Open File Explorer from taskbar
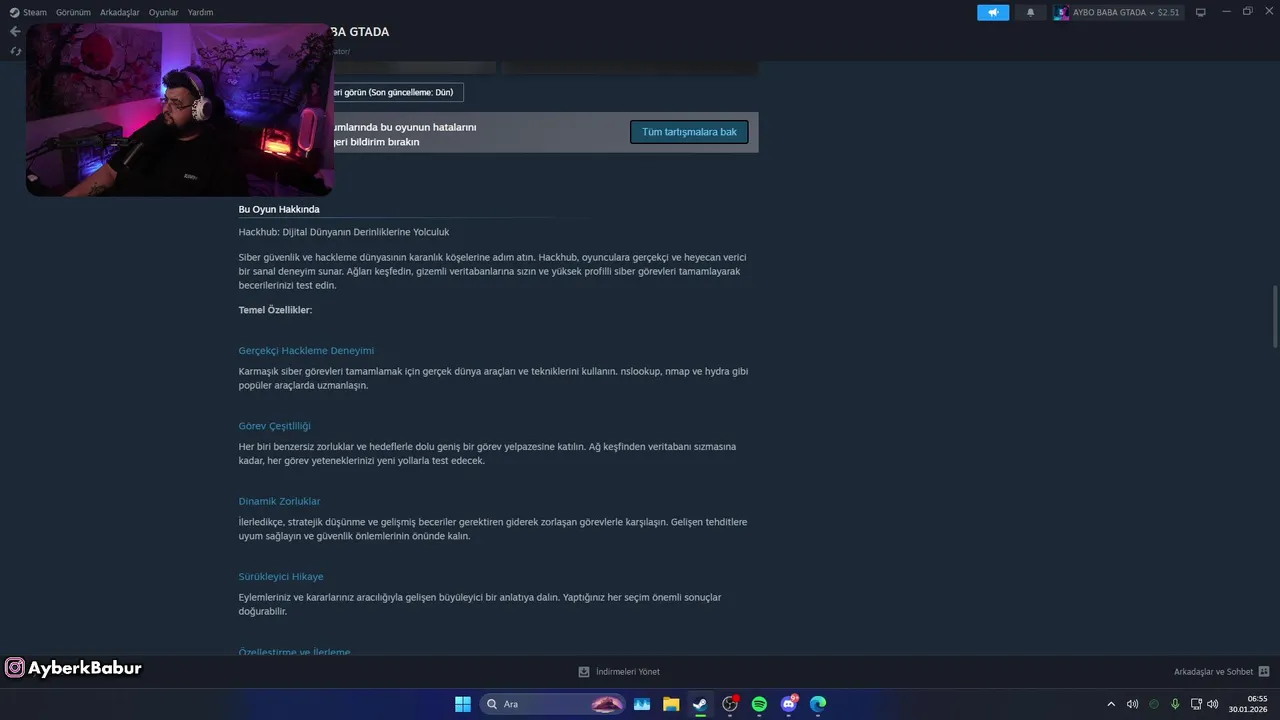 point(671,704)
